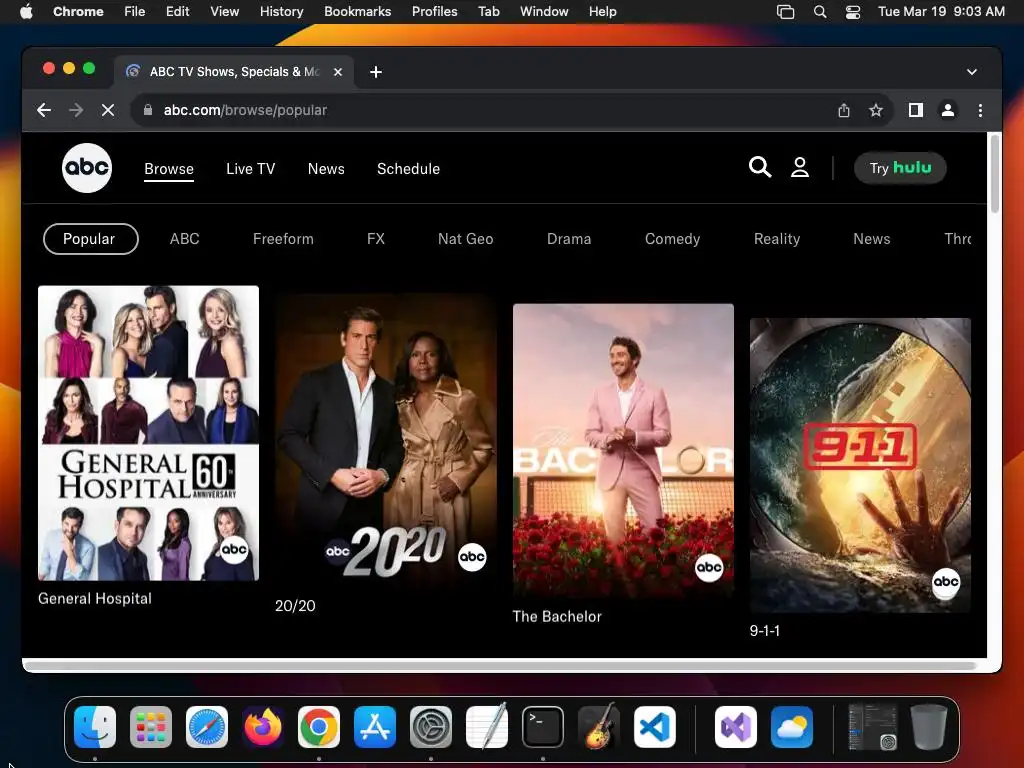Open News in the top ABC navigation

pos(326,168)
